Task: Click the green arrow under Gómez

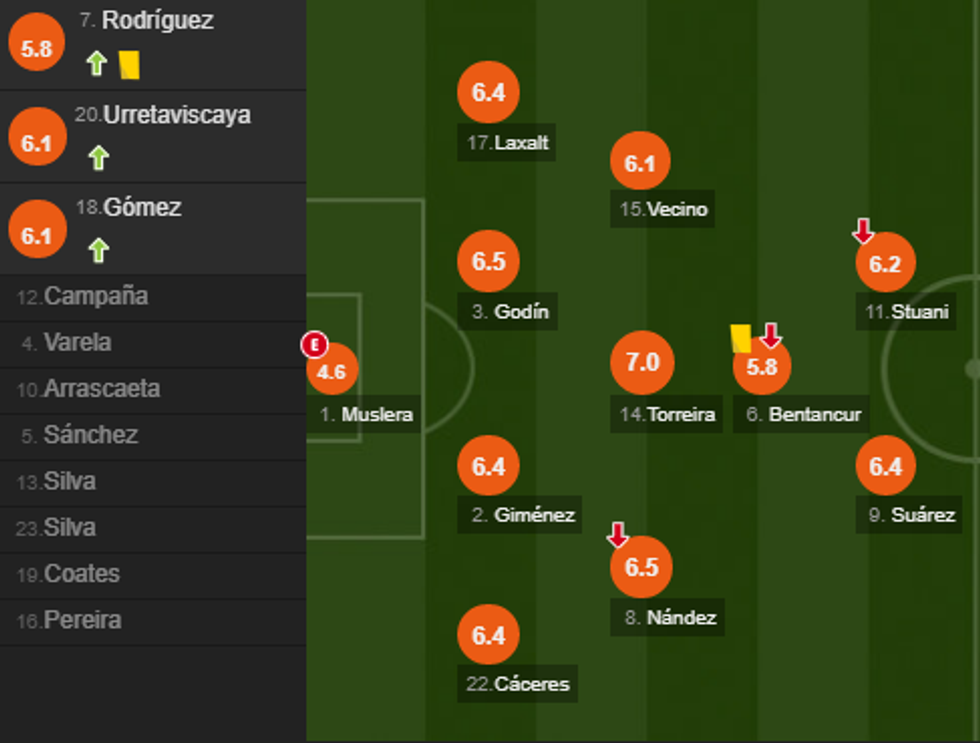Action: point(98,249)
